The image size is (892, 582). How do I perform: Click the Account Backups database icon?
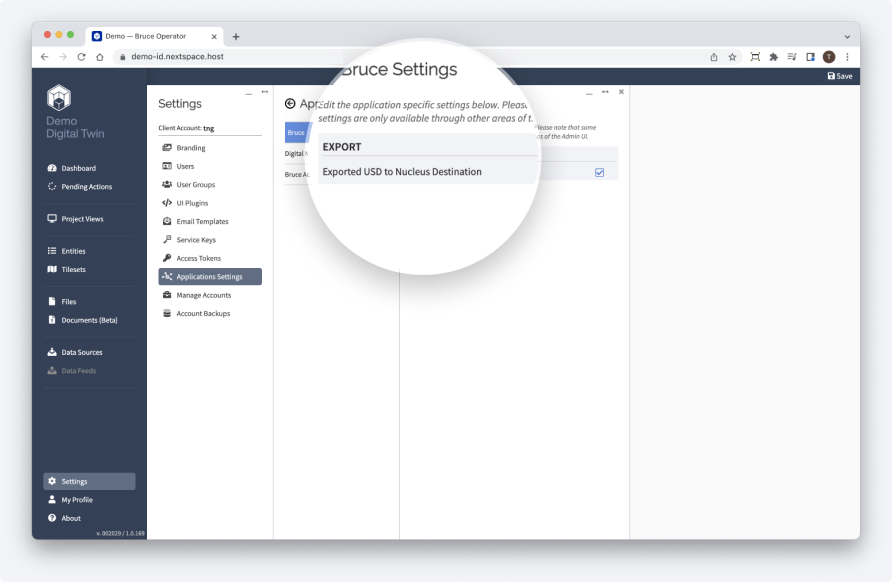167,313
